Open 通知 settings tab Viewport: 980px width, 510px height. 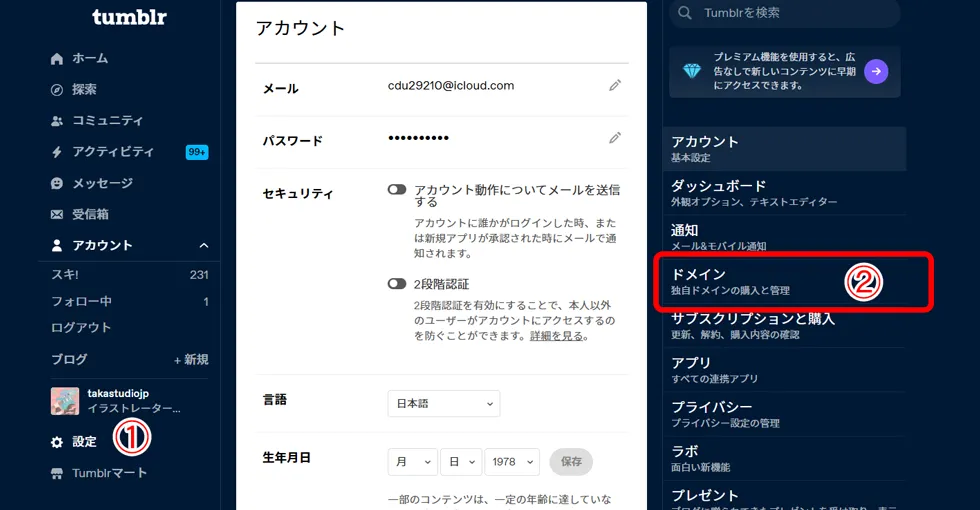point(785,238)
